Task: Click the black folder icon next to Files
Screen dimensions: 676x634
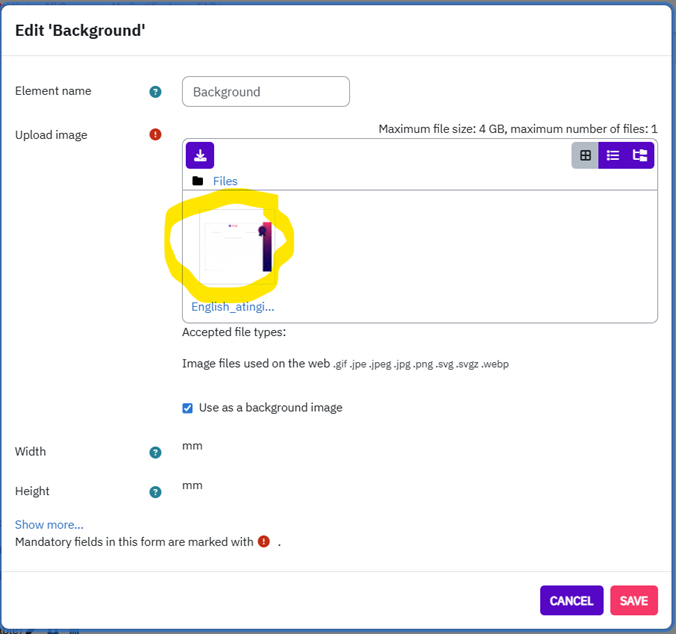Action: pyautogui.click(x=198, y=181)
